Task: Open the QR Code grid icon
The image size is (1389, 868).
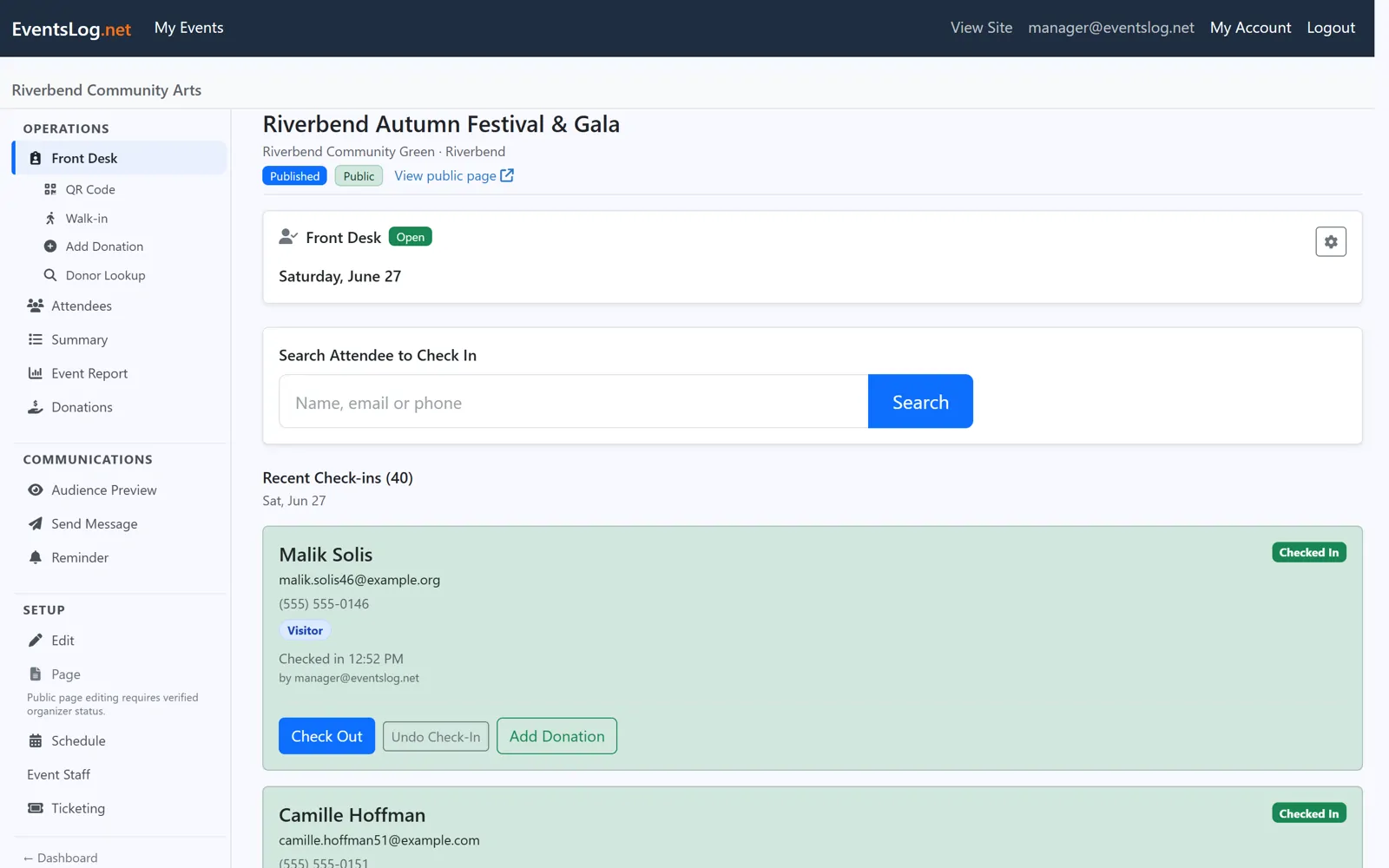Action: [50, 189]
